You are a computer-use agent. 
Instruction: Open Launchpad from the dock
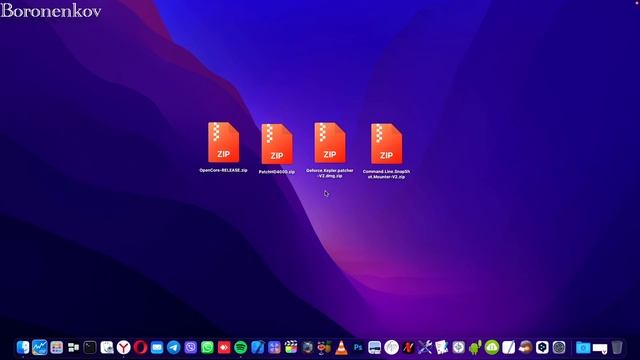(56, 347)
